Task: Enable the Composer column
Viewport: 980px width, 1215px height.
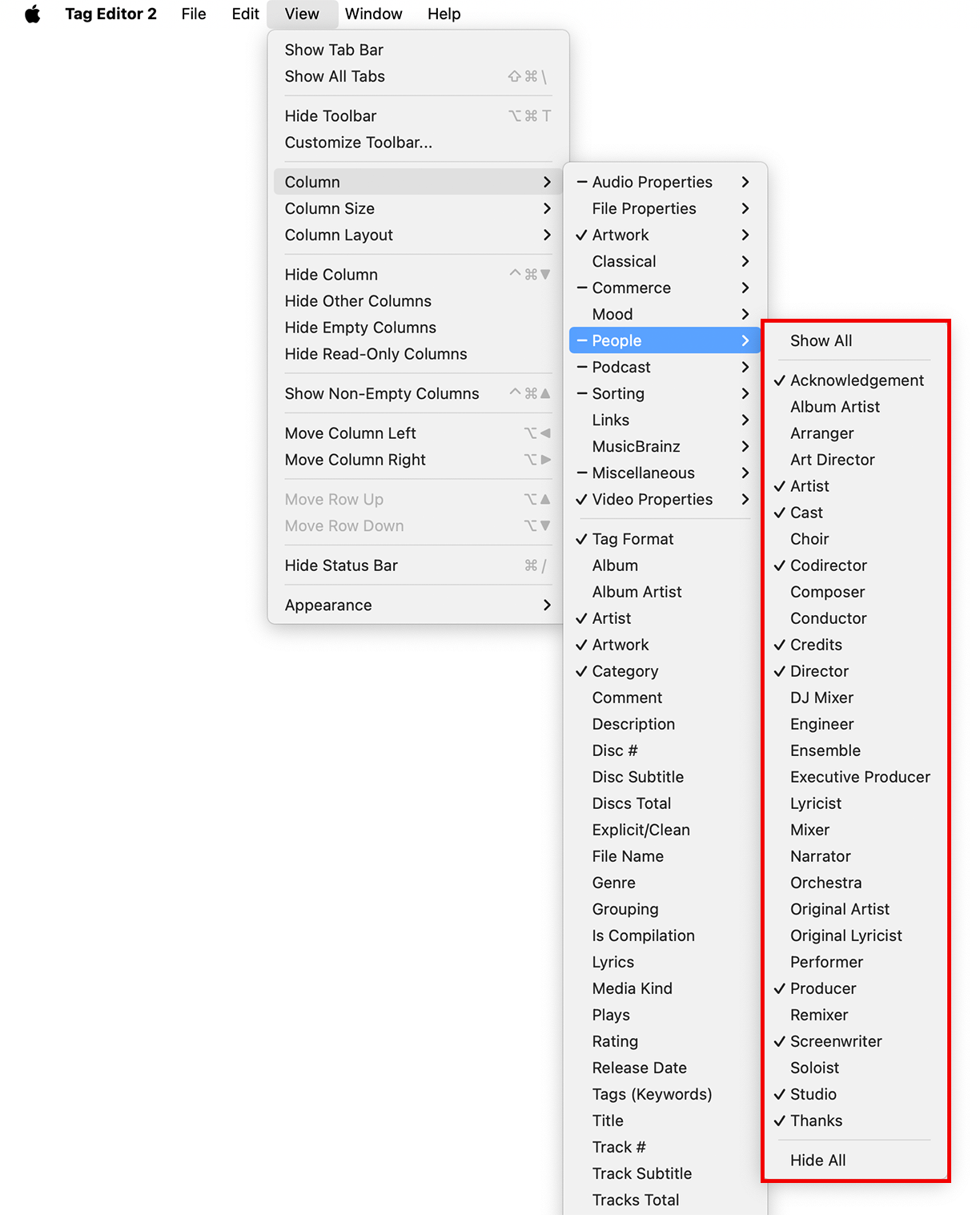Action: tap(856, 592)
